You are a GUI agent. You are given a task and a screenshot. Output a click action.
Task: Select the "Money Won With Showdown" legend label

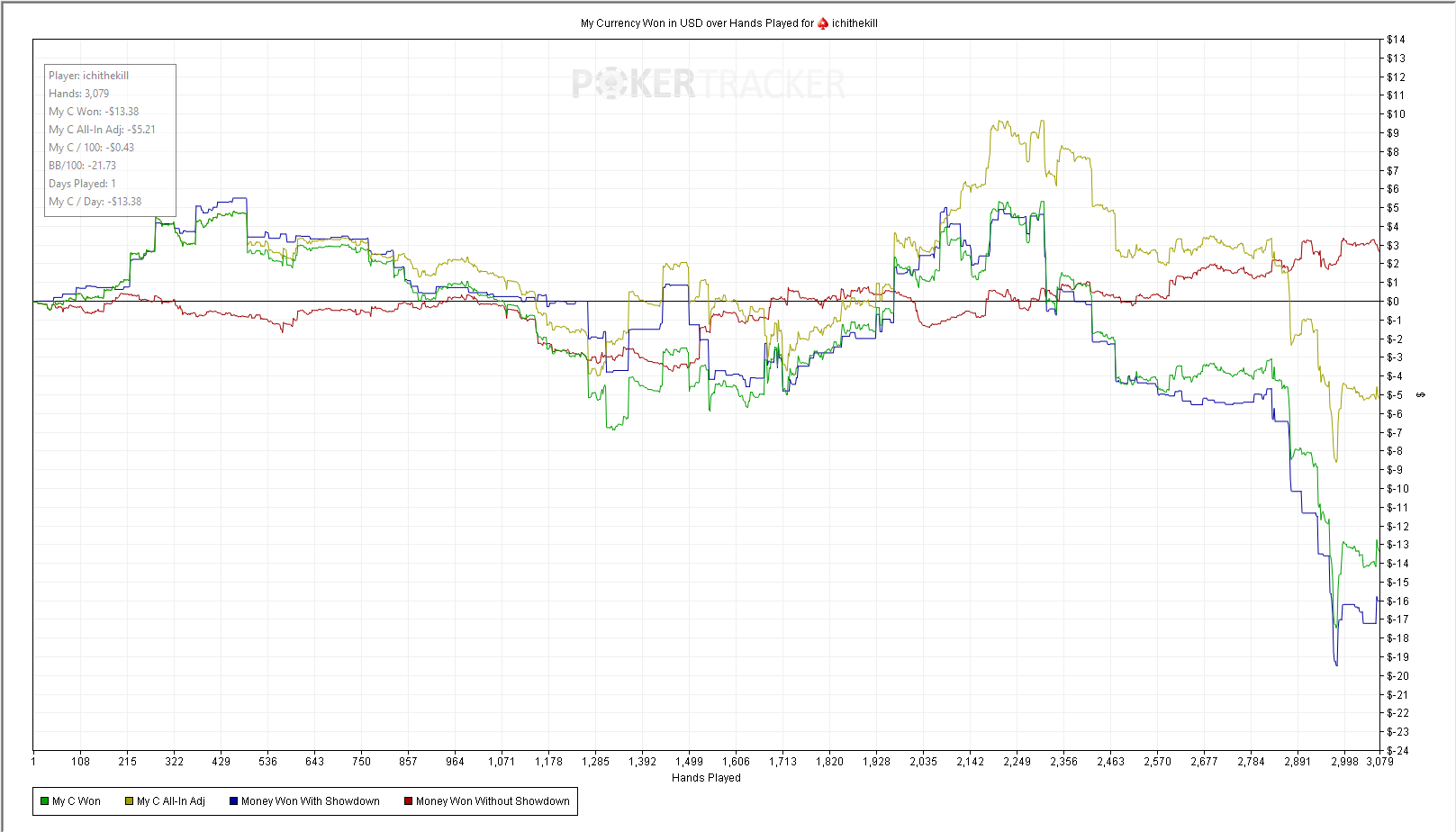pyautogui.click(x=311, y=801)
